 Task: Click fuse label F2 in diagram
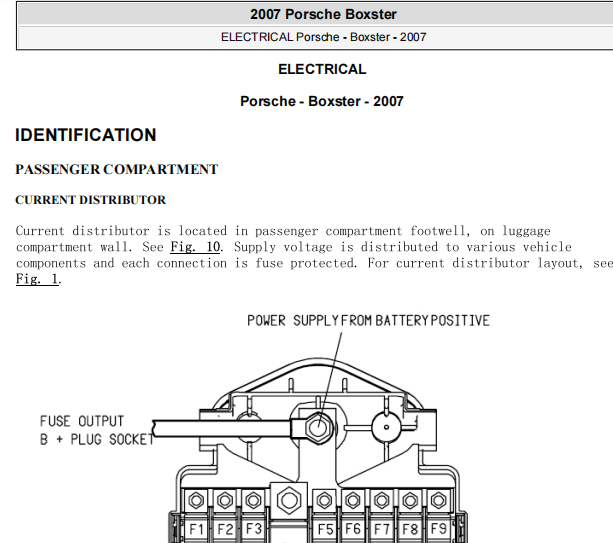225,529
